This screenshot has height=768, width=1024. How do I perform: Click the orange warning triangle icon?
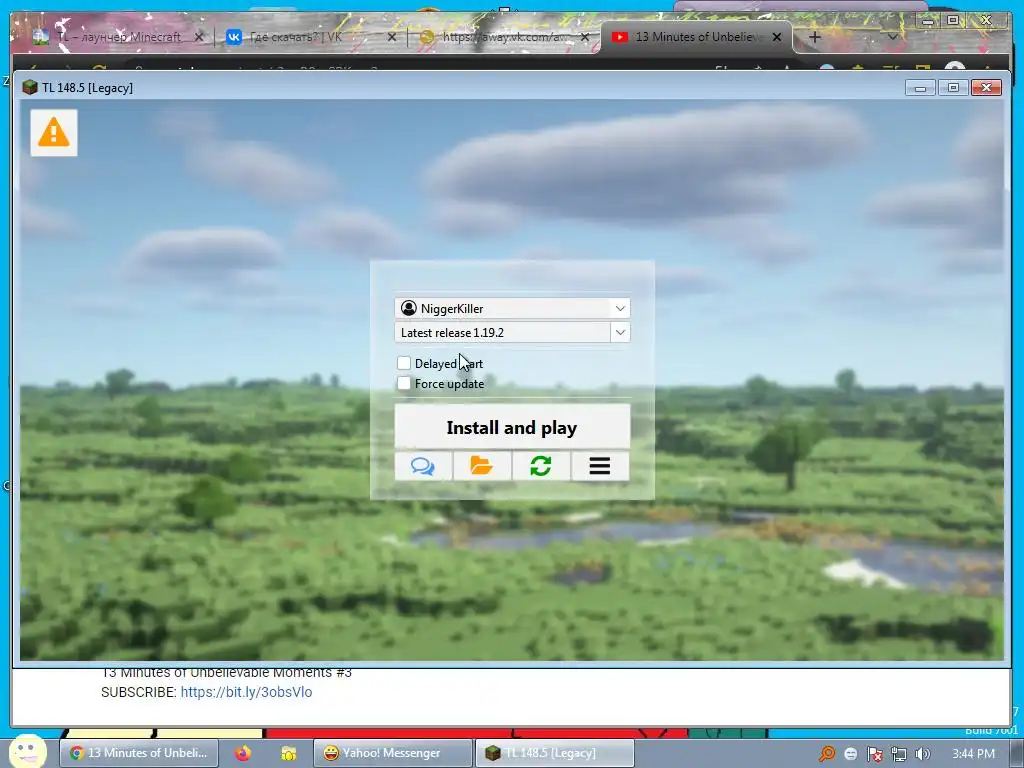(54, 133)
